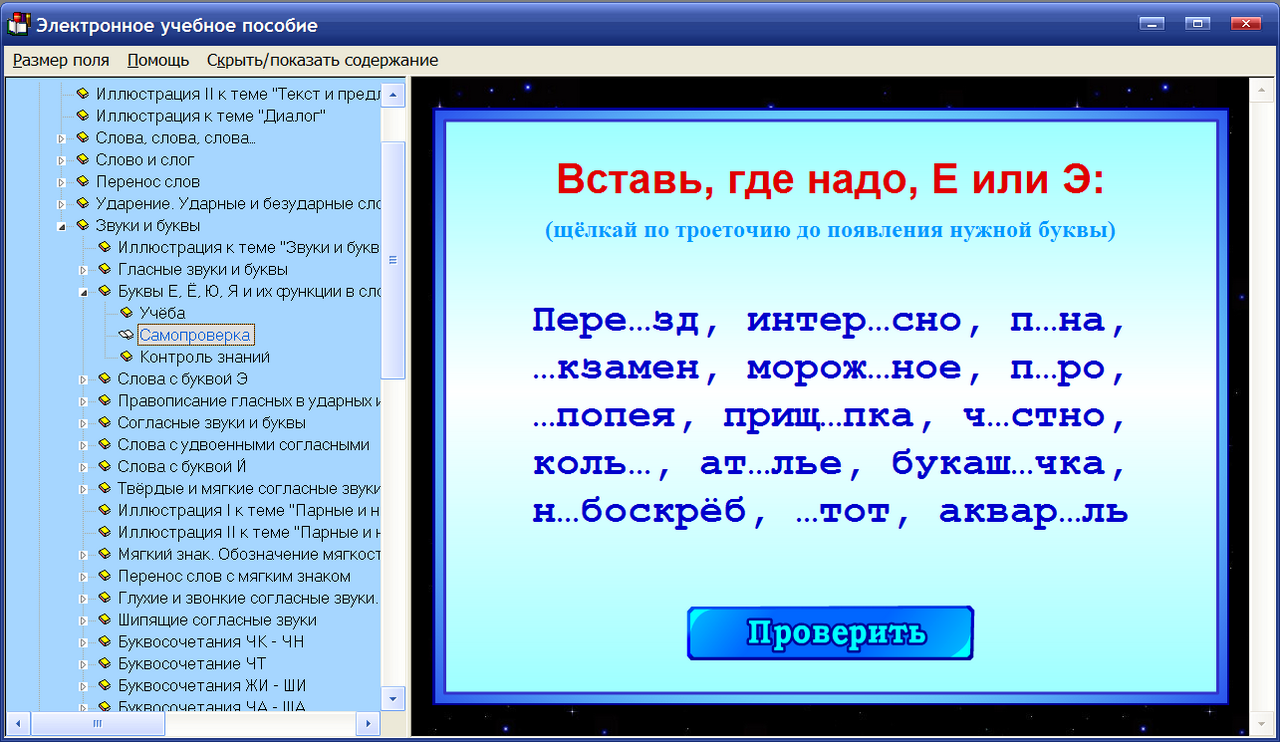Click the icon beside "Гласные звуки и буквы"

click(105, 269)
